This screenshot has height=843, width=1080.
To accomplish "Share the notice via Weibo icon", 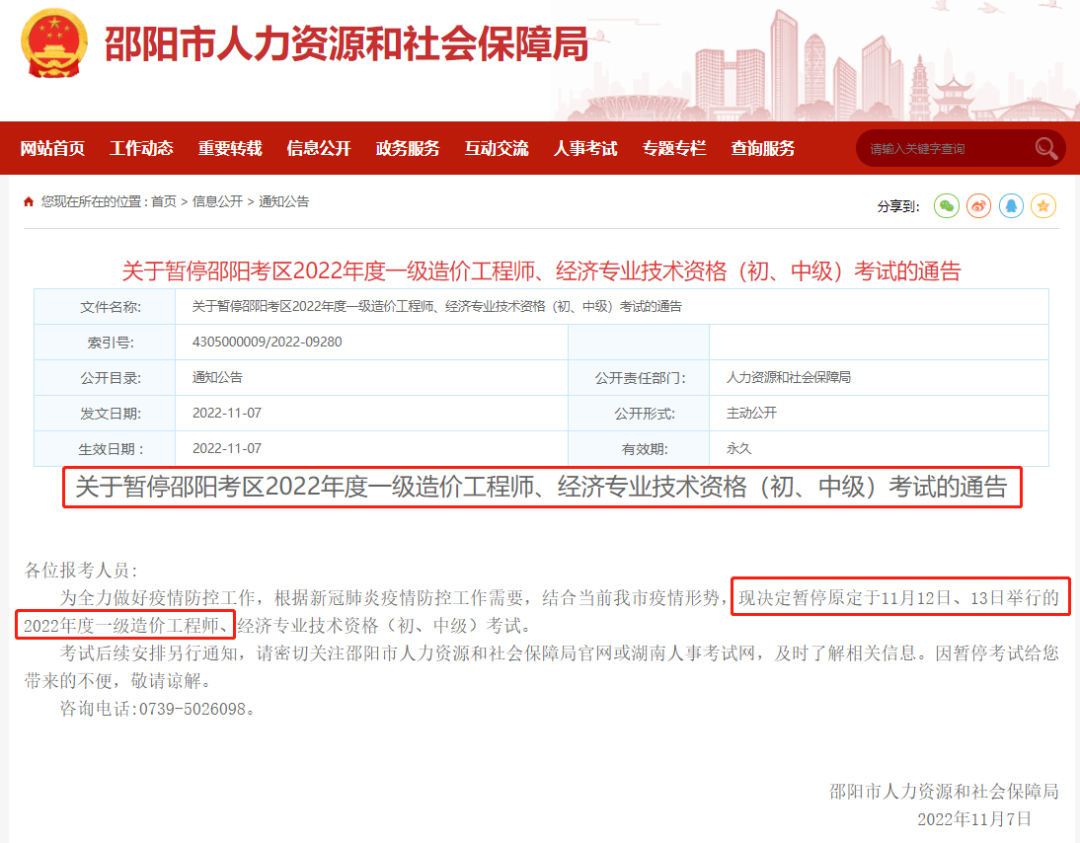I will (x=979, y=206).
